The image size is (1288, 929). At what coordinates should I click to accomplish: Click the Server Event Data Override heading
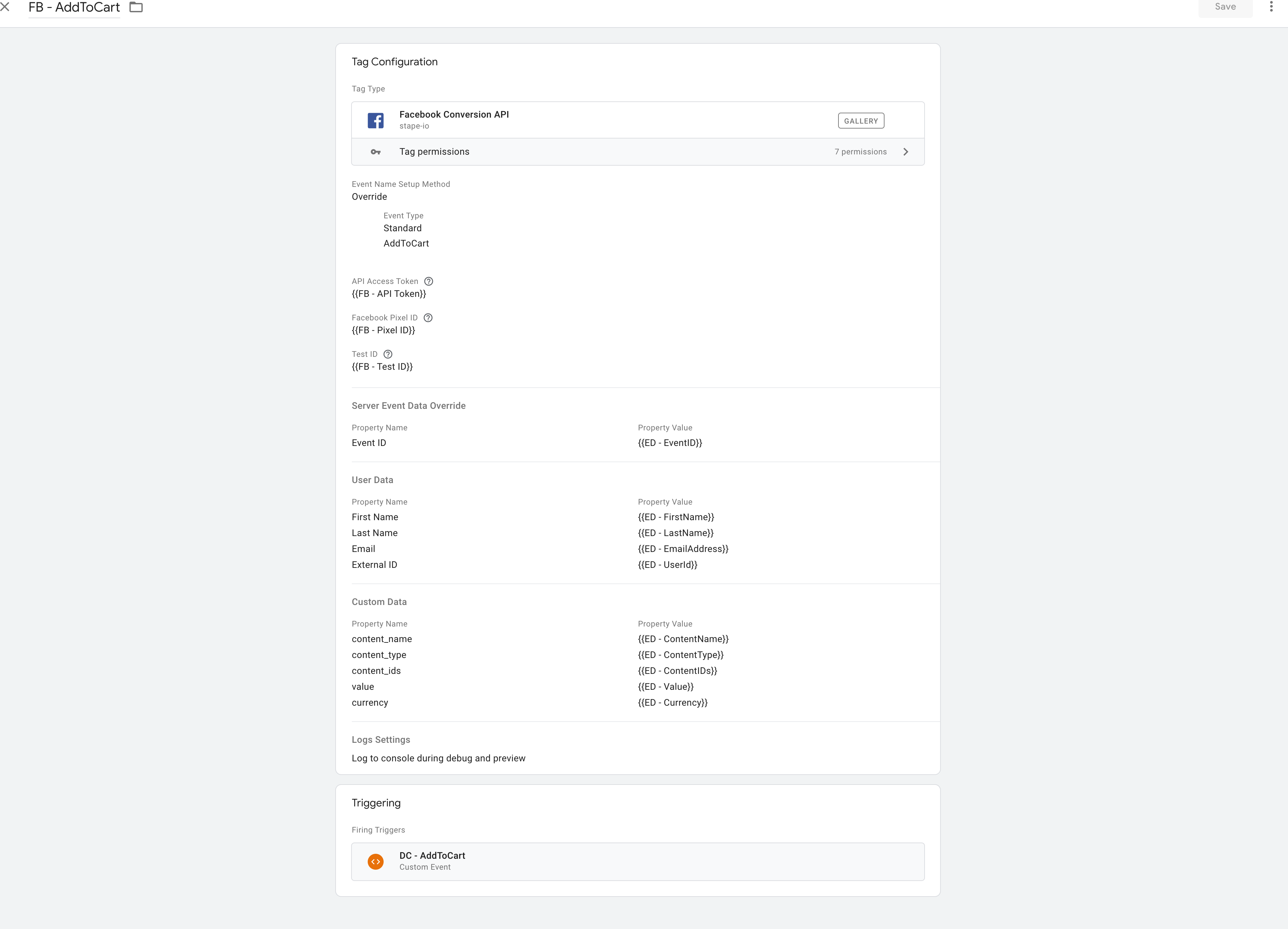[408, 406]
